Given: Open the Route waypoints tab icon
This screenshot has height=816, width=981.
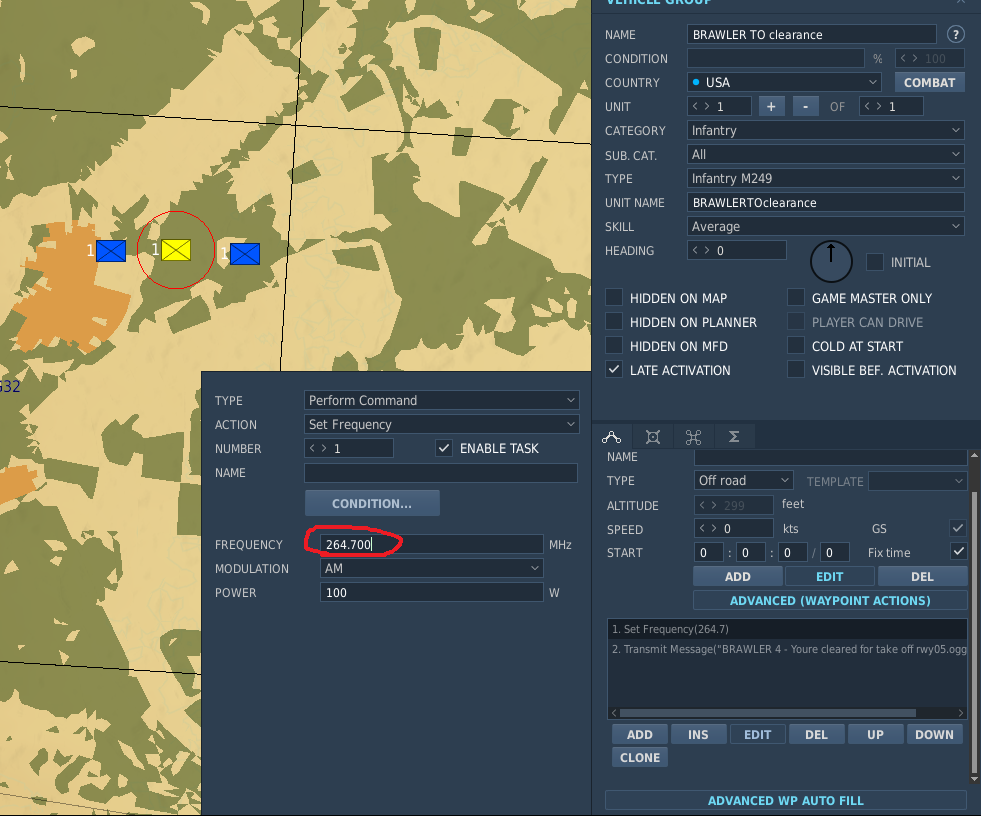Looking at the screenshot, I should click(611, 437).
